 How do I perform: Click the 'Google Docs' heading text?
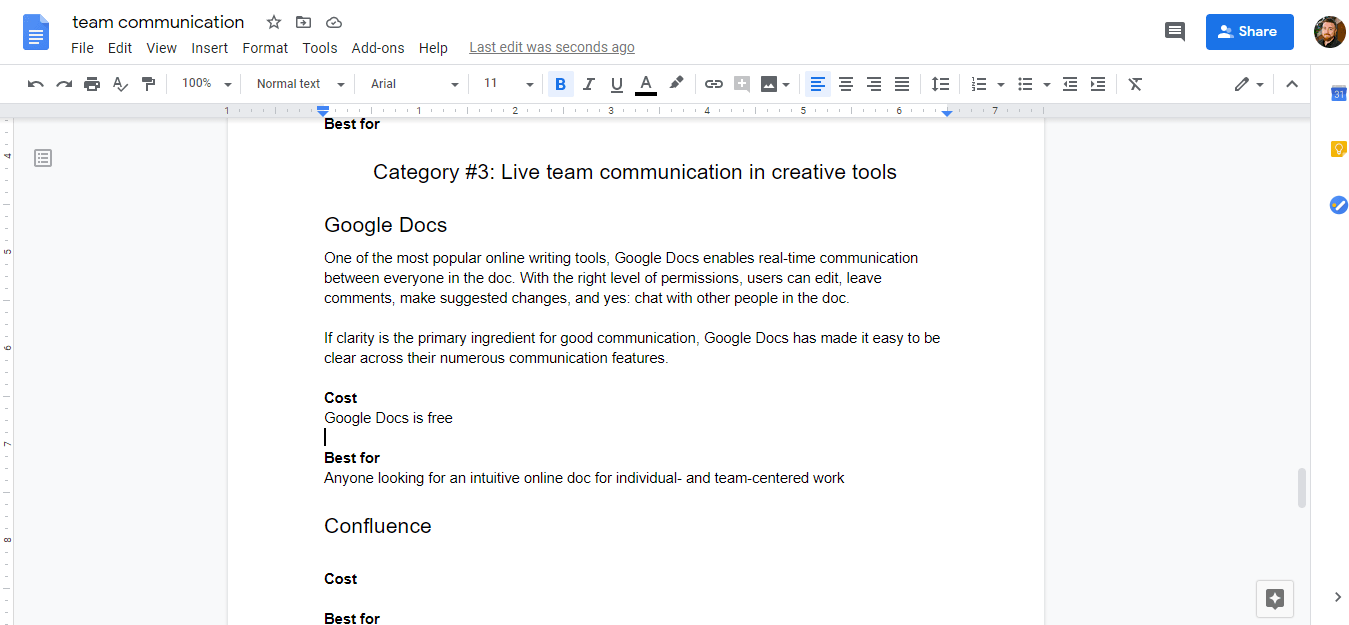click(x=385, y=225)
